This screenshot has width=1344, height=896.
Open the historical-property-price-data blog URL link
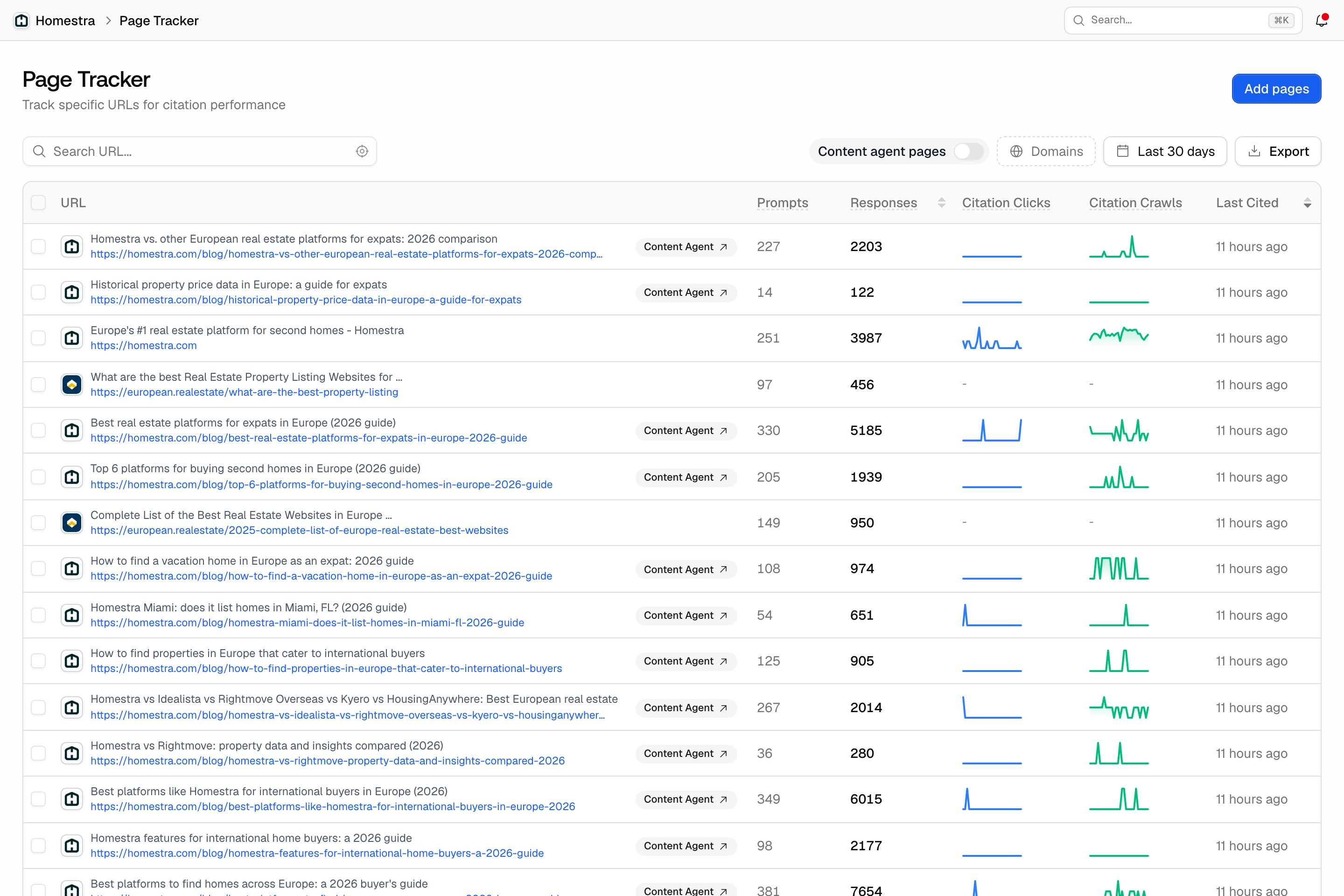[x=306, y=300]
